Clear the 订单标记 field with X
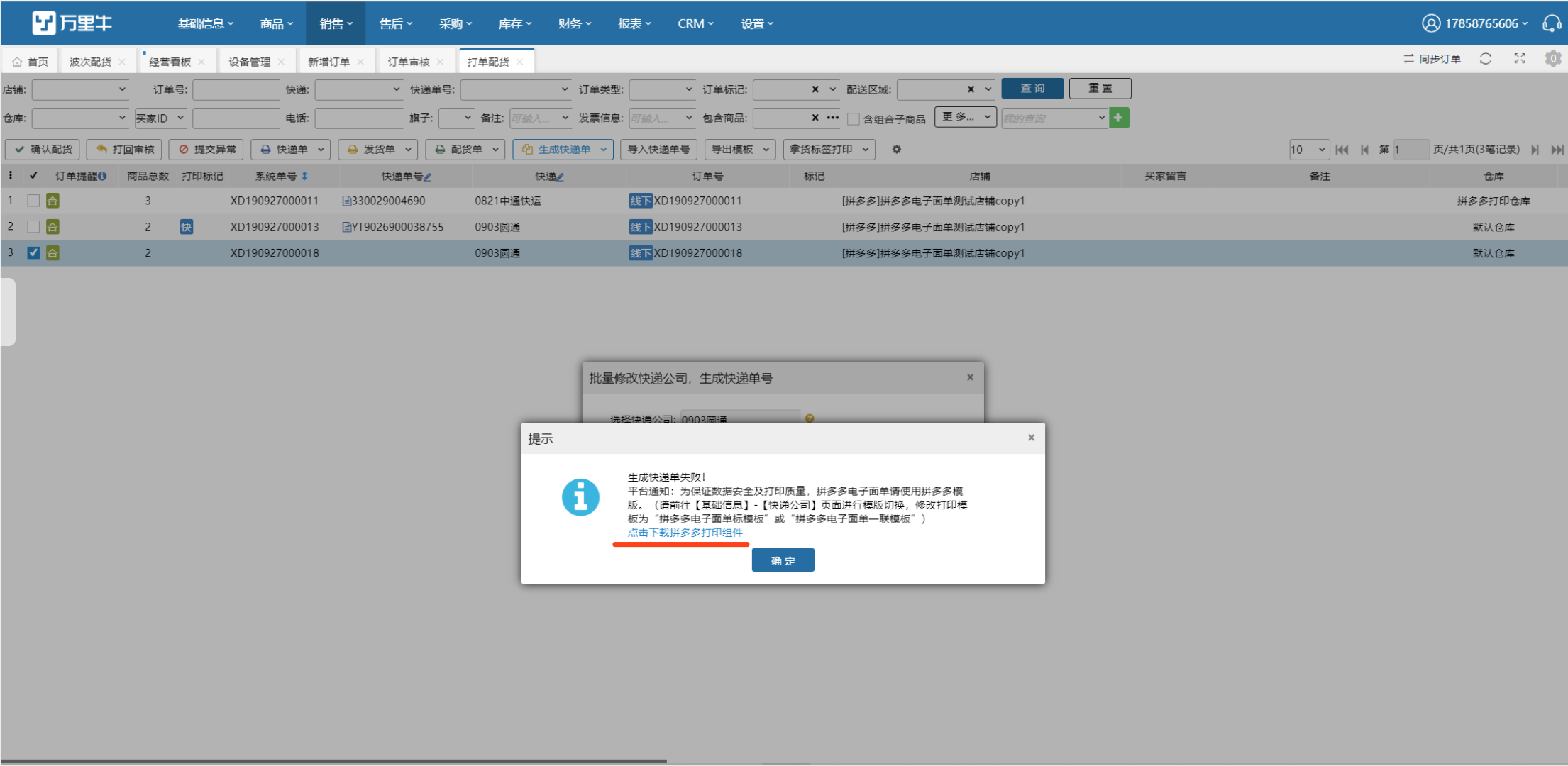Image resolution: width=1568 pixels, height=766 pixels. click(815, 89)
